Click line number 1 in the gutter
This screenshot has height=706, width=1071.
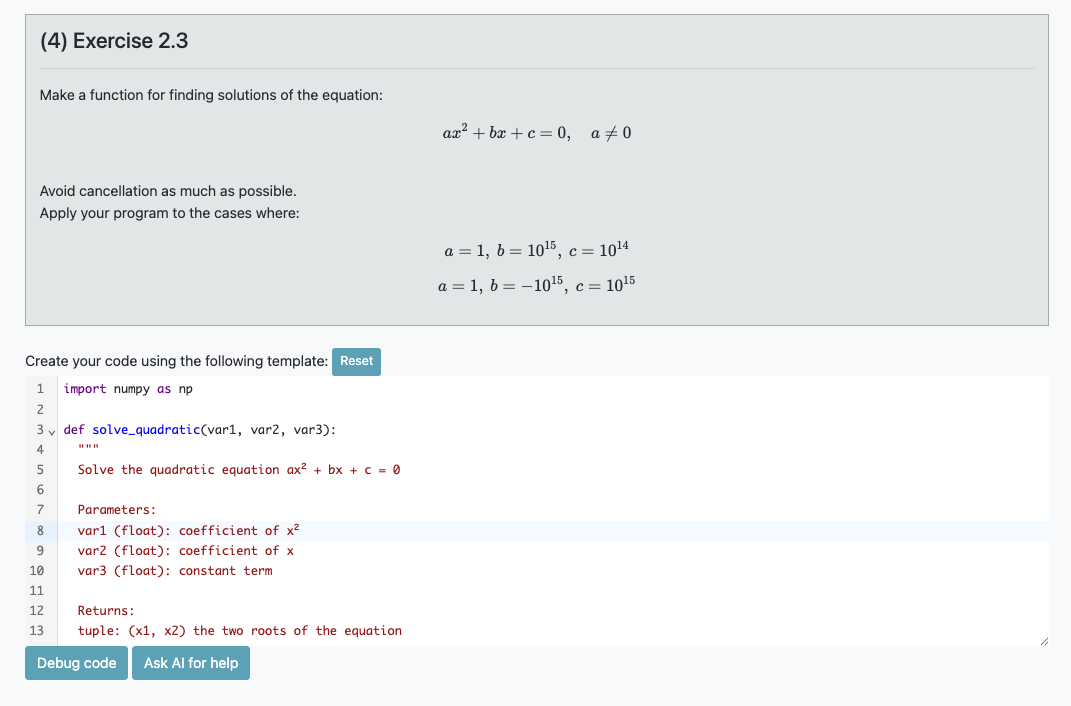pos(40,389)
